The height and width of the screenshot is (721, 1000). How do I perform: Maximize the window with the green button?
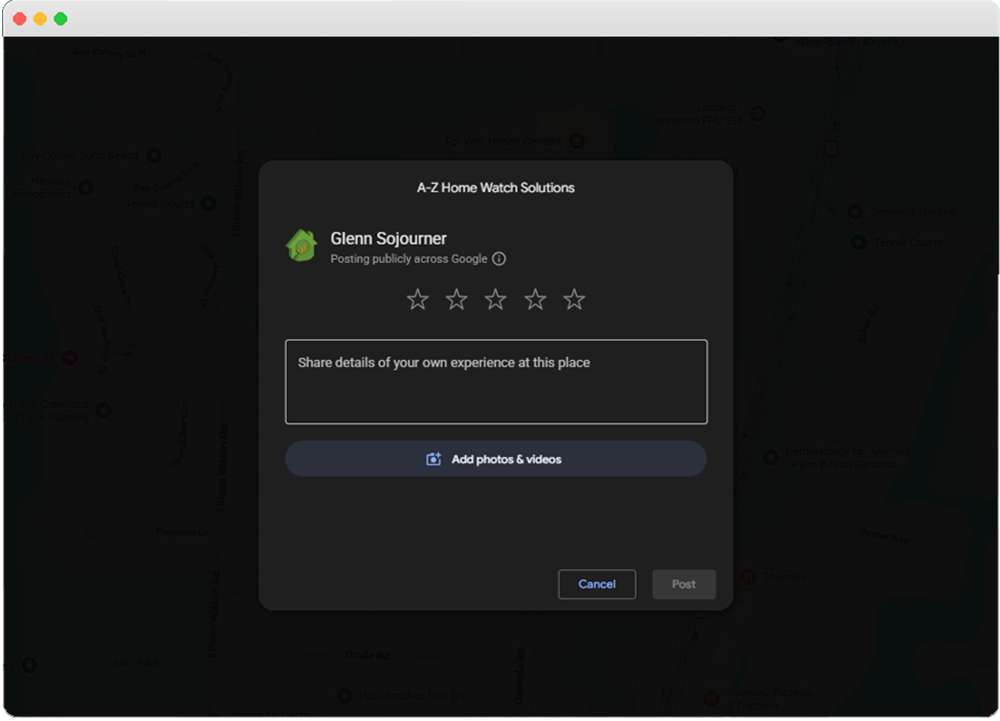tap(61, 18)
